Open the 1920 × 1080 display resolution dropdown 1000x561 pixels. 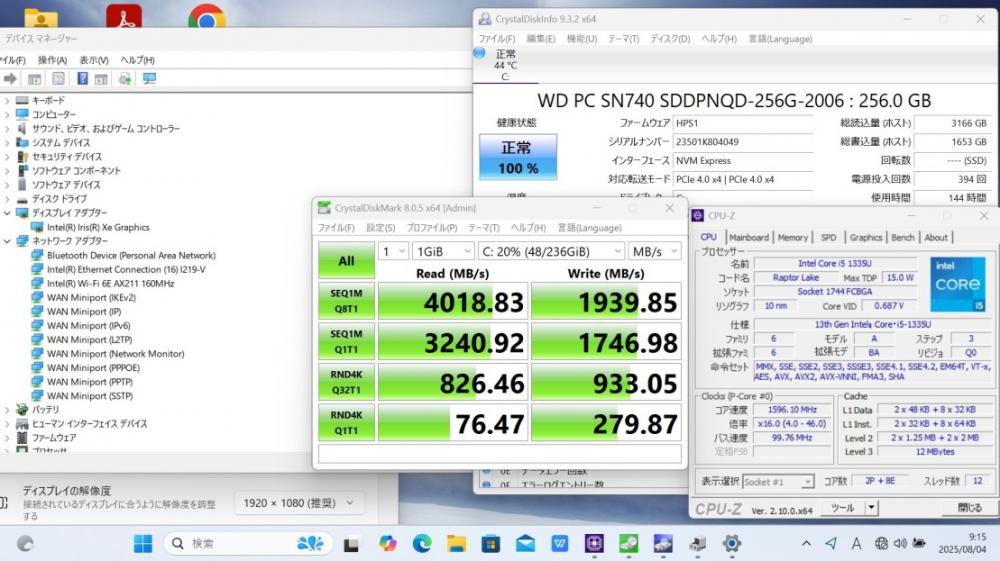coord(299,503)
